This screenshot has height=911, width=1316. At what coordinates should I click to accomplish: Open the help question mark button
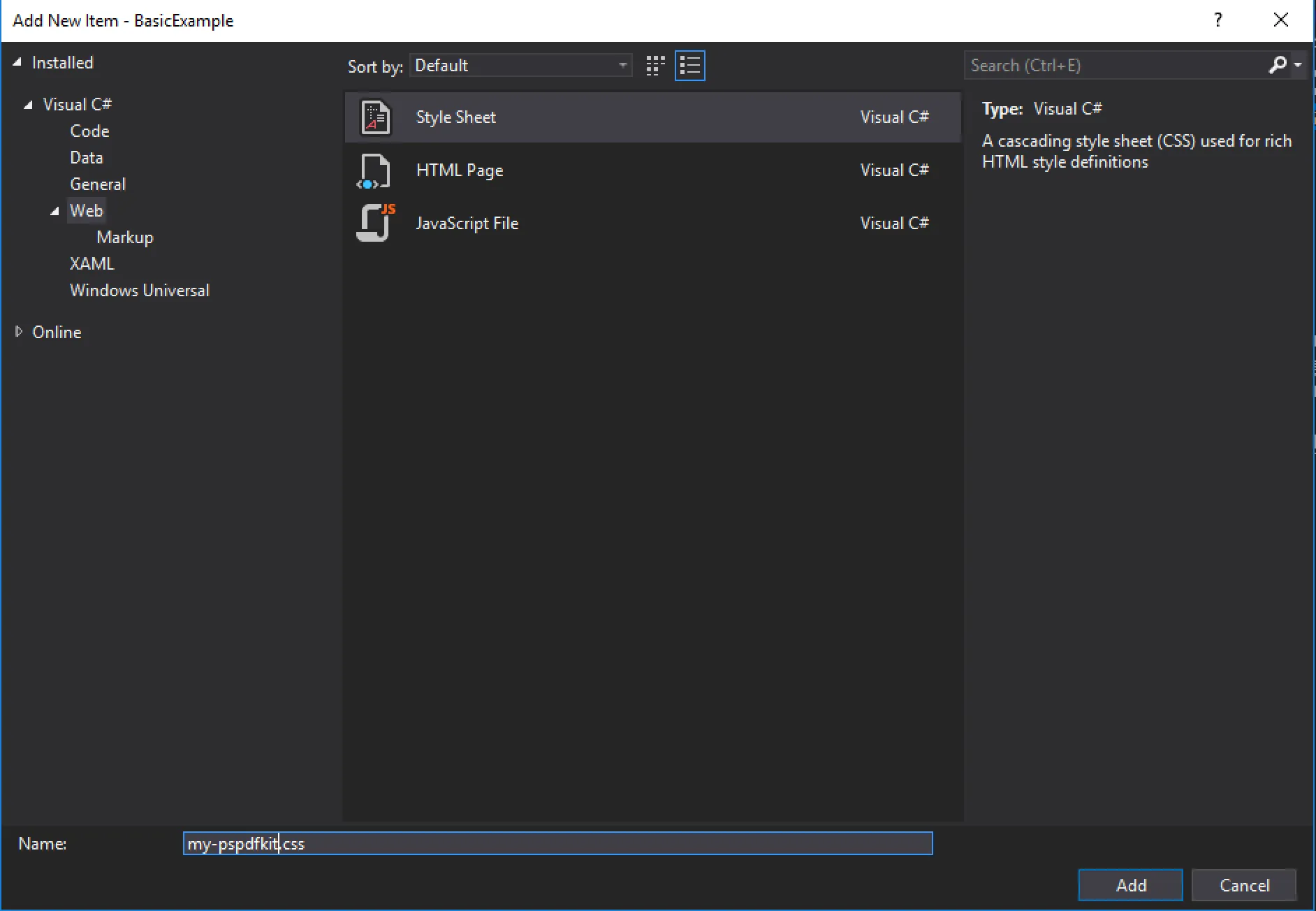[1218, 20]
